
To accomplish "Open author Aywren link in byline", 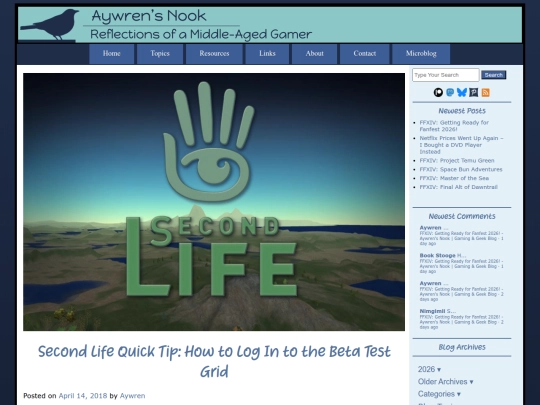I will [132, 396].
